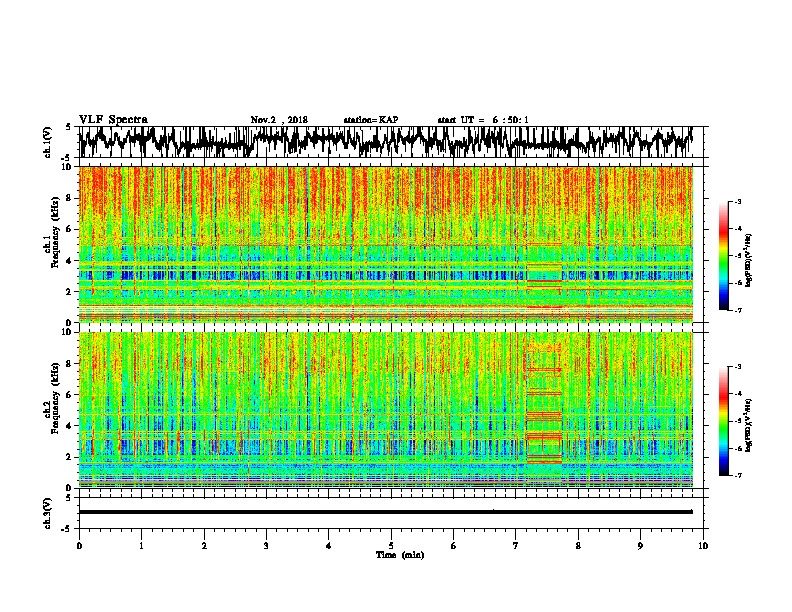Click the ch.2 frequency axis tick "8"
Image resolution: width=792 pixels, height=612 pixels.
click(70, 363)
